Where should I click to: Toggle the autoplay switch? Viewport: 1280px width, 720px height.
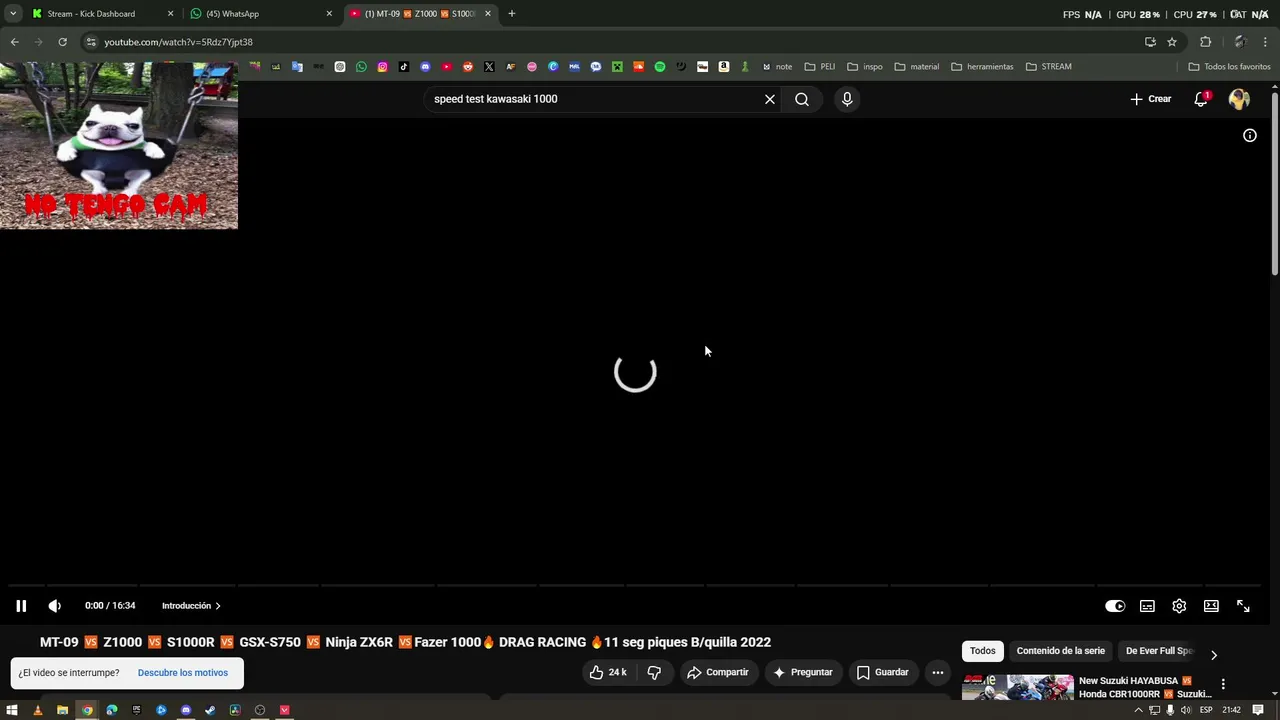tap(1115, 606)
